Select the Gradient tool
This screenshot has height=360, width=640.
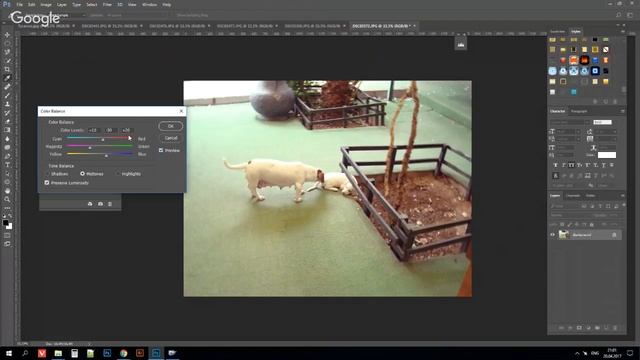(7, 130)
